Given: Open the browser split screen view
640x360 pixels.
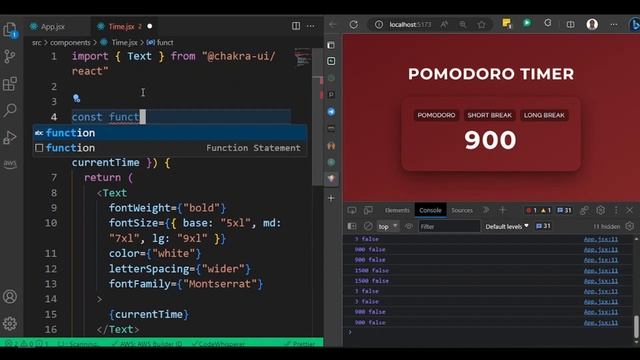Looking at the screenshot, I should click(571, 24).
